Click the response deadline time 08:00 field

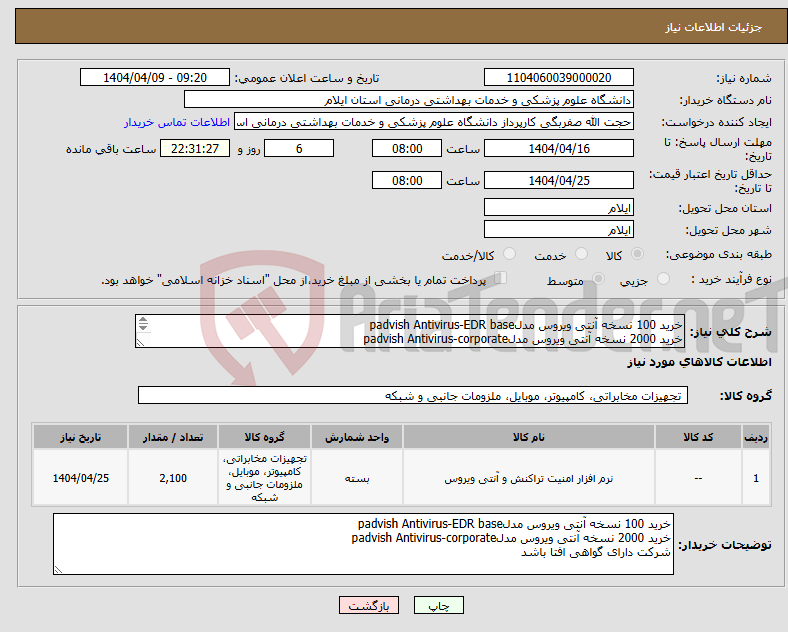[x=407, y=148]
